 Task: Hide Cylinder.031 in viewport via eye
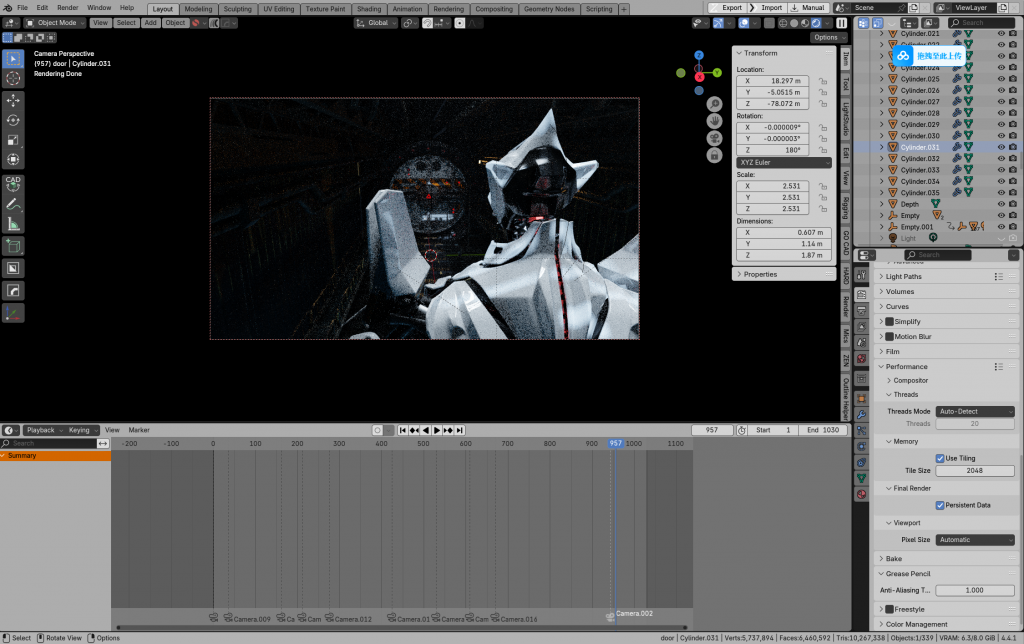click(x=1001, y=147)
